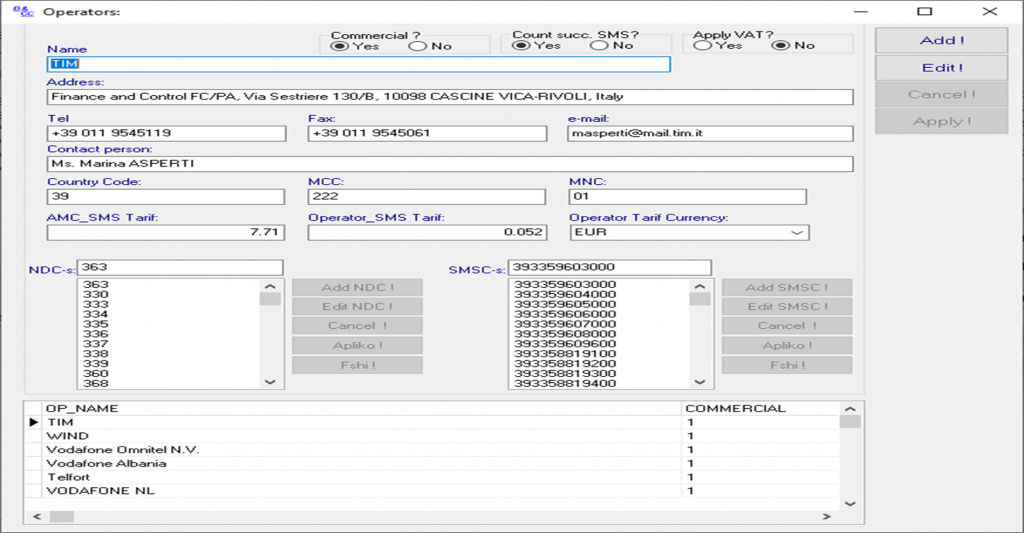Click the AMC_SMS Tarif field
This screenshot has height=533, width=1024.
[x=166, y=233]
